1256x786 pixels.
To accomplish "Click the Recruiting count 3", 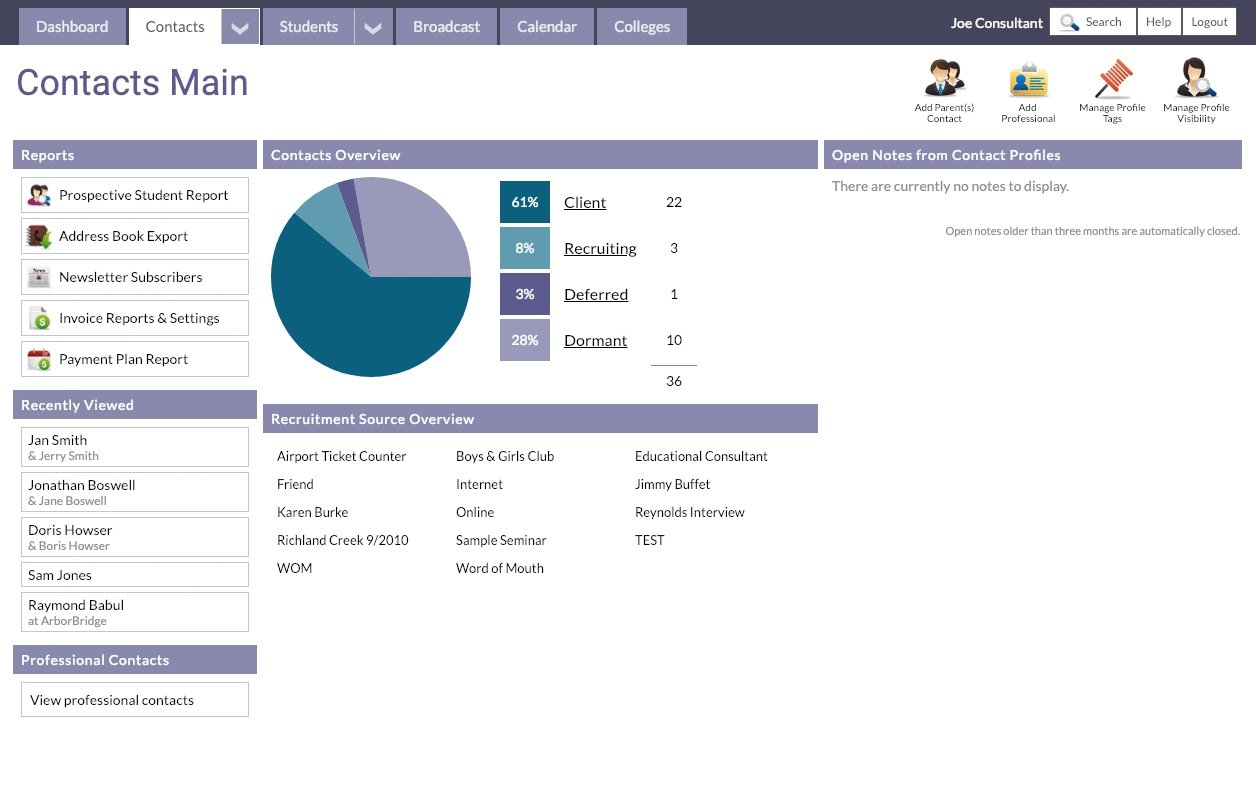I will (674, 248).
